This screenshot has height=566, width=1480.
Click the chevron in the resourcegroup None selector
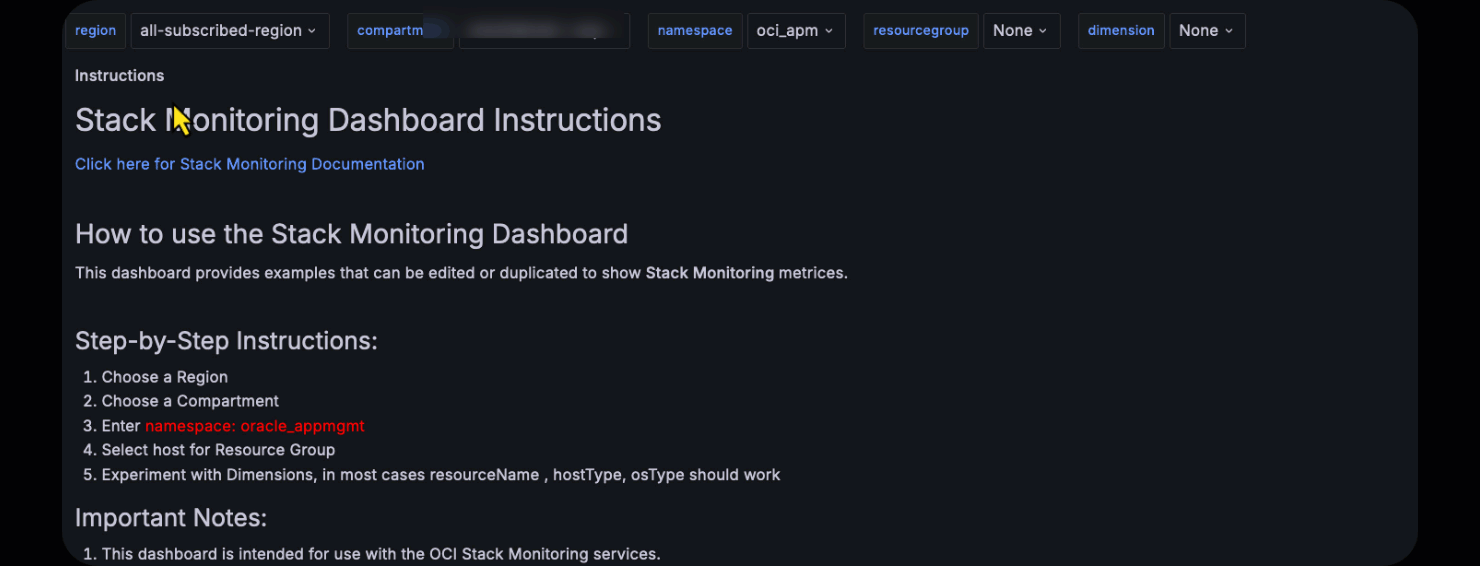click(x=1043, y=31)
